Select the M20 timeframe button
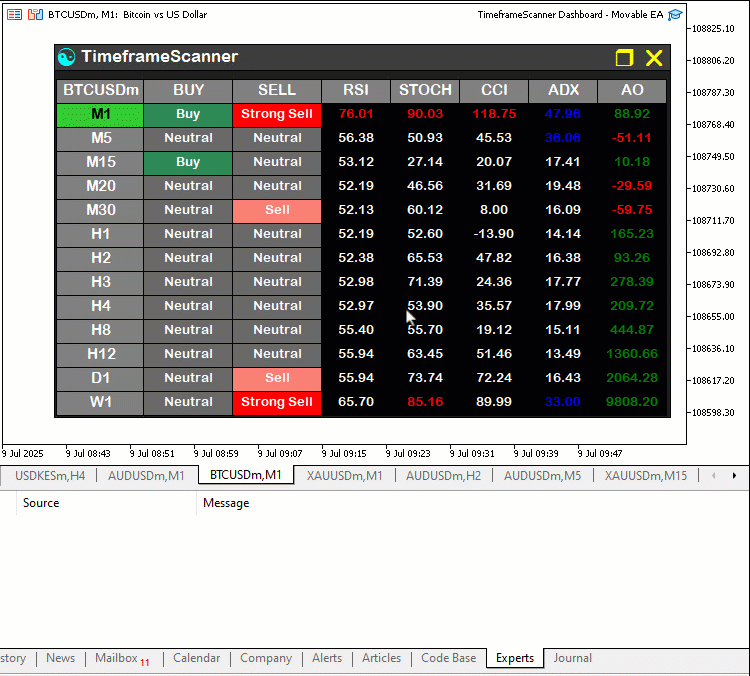 point(100,187)
